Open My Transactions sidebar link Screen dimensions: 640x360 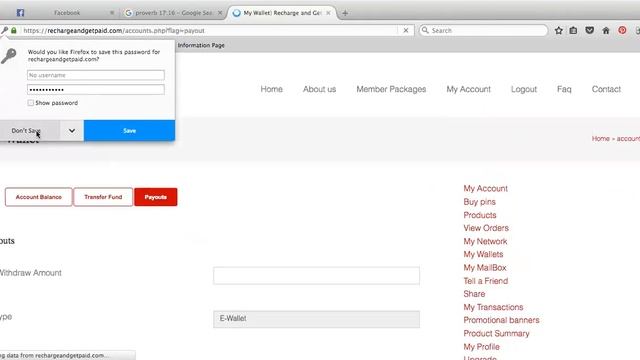(x=493, y=307)
